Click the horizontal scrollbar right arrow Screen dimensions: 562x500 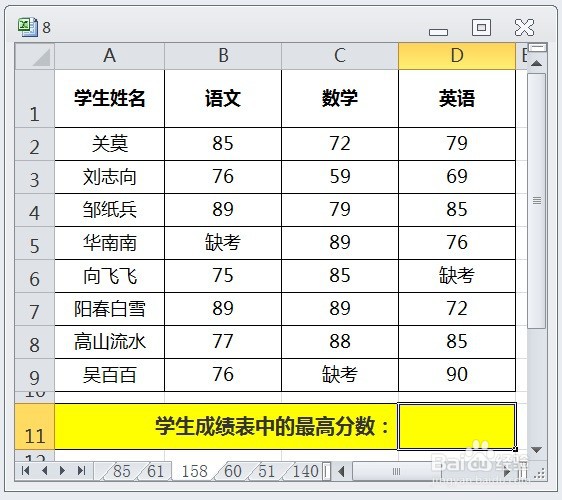506,471
